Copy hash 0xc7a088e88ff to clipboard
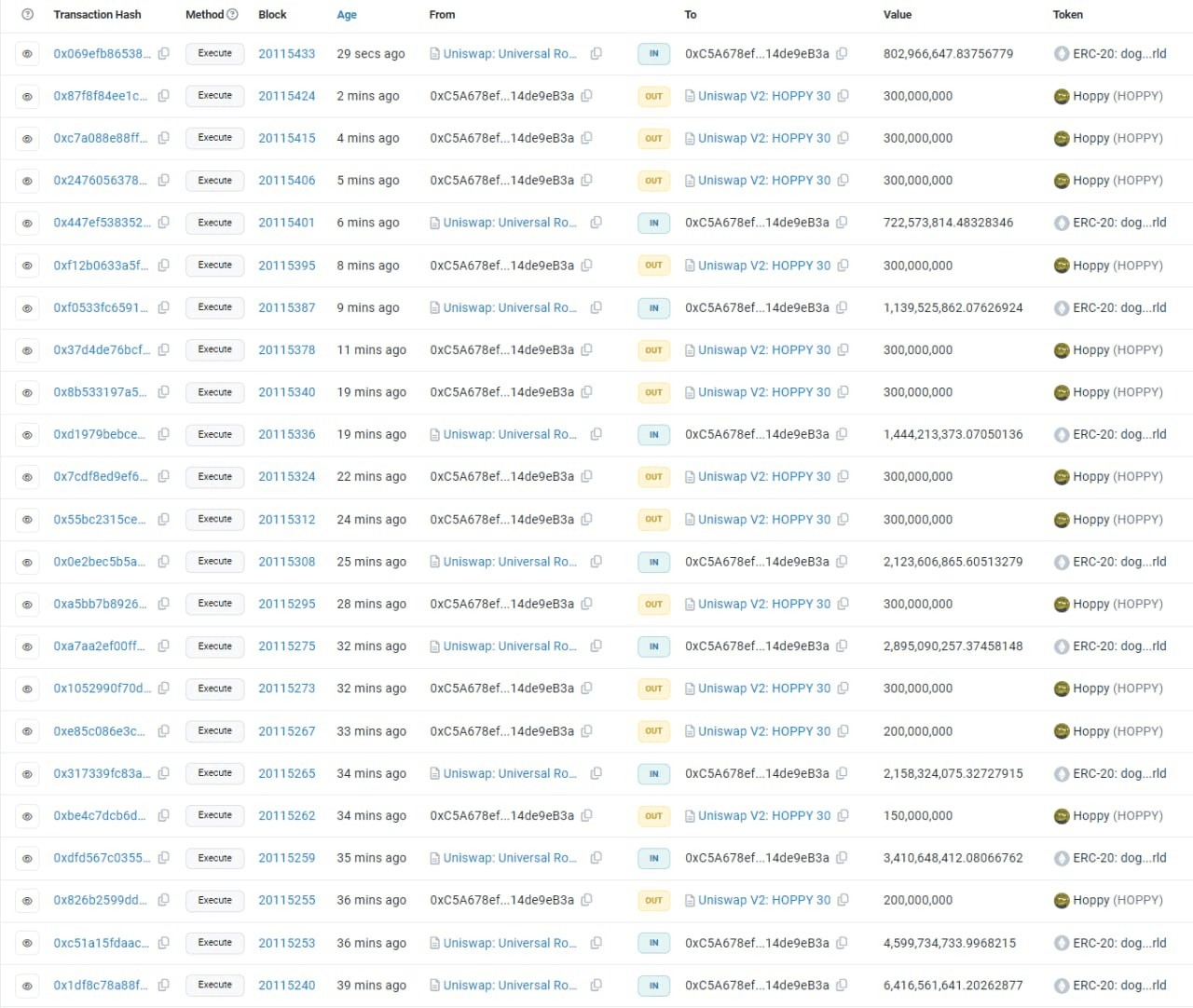Screen dimensions: 1193x1008 [x=164, y=138]
